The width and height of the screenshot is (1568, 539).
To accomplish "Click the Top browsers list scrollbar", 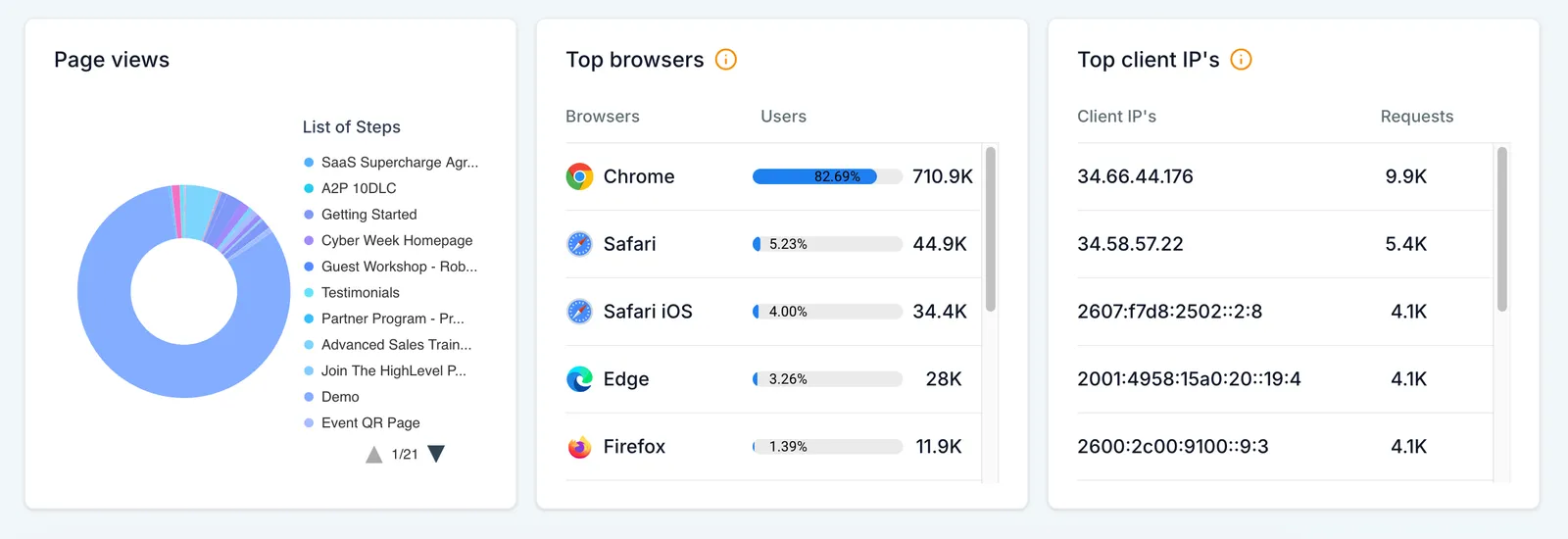I will pyautogui.click(x=991, y=229).
